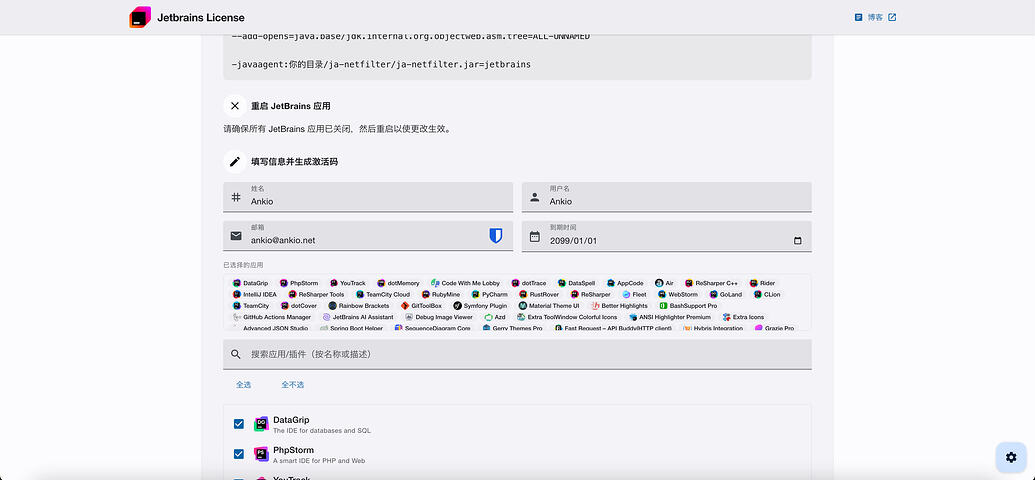Click the GoLand chip
The width and height of the screenshot is (1035, 480).
pyautogui.click(x=725, y=294)
